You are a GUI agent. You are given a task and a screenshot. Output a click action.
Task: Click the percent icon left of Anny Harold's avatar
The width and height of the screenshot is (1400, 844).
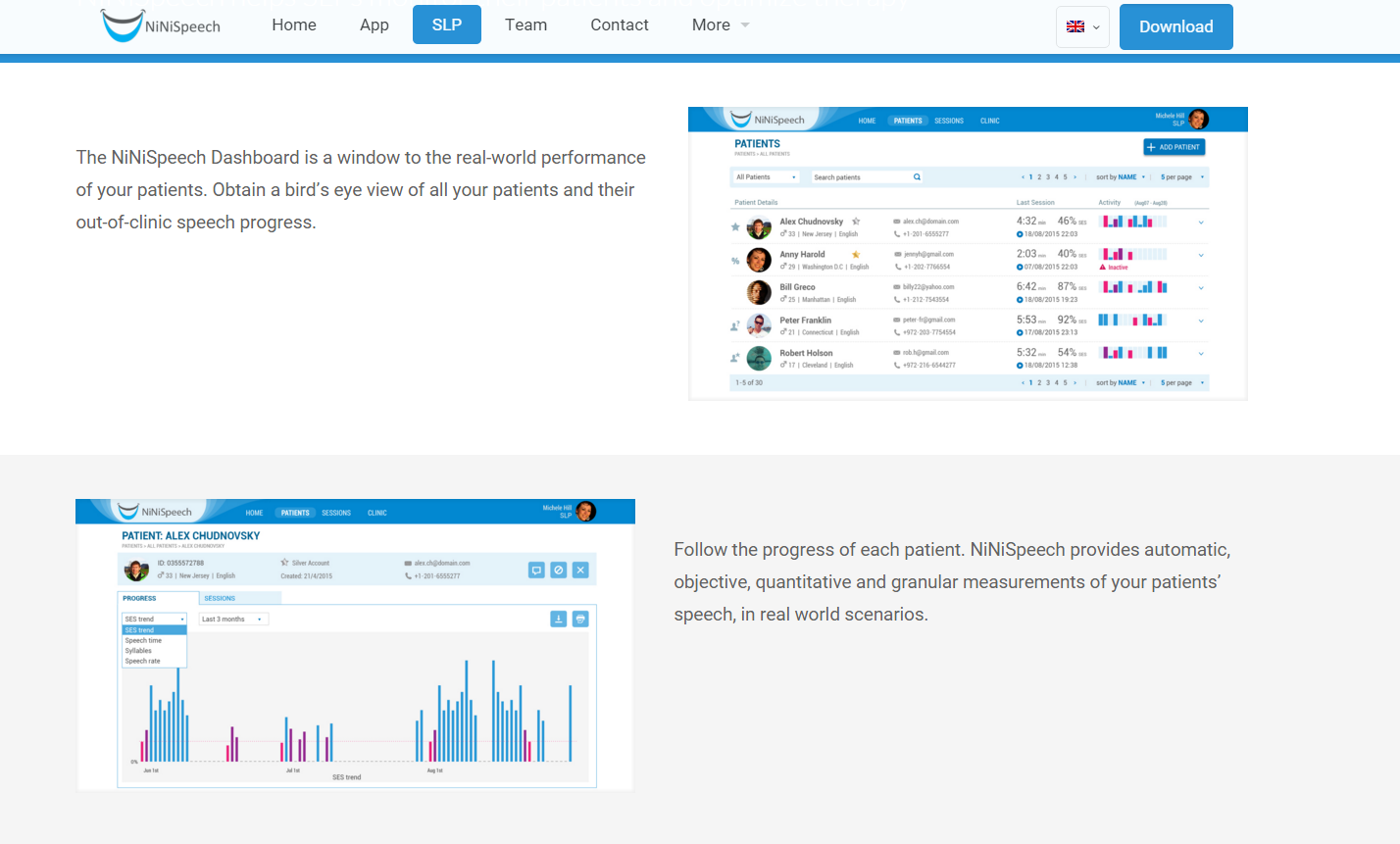pos(735,261)
